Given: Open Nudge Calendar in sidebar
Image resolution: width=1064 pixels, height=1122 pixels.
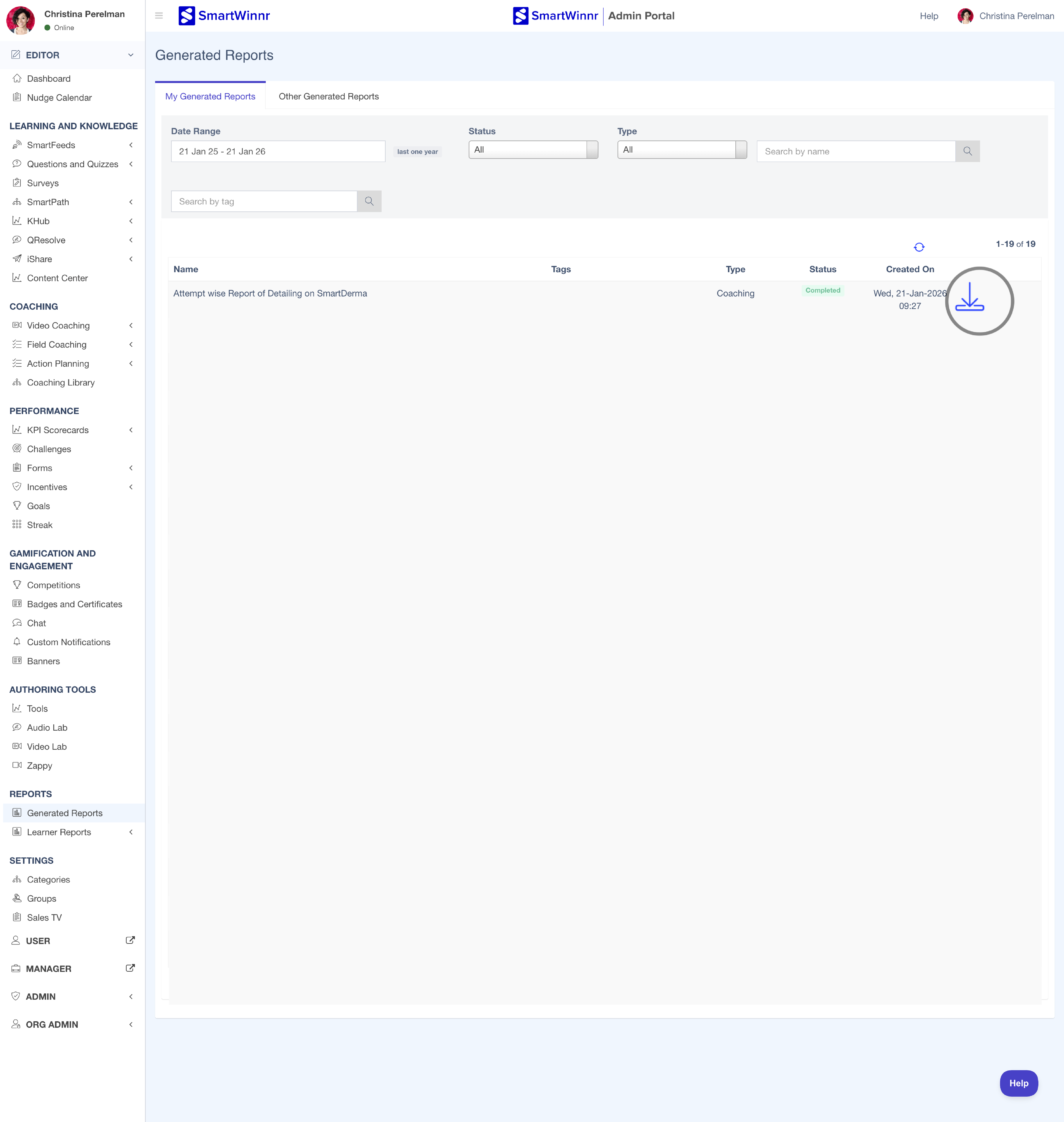Looking at the screenshot, I should click(59, 98).
